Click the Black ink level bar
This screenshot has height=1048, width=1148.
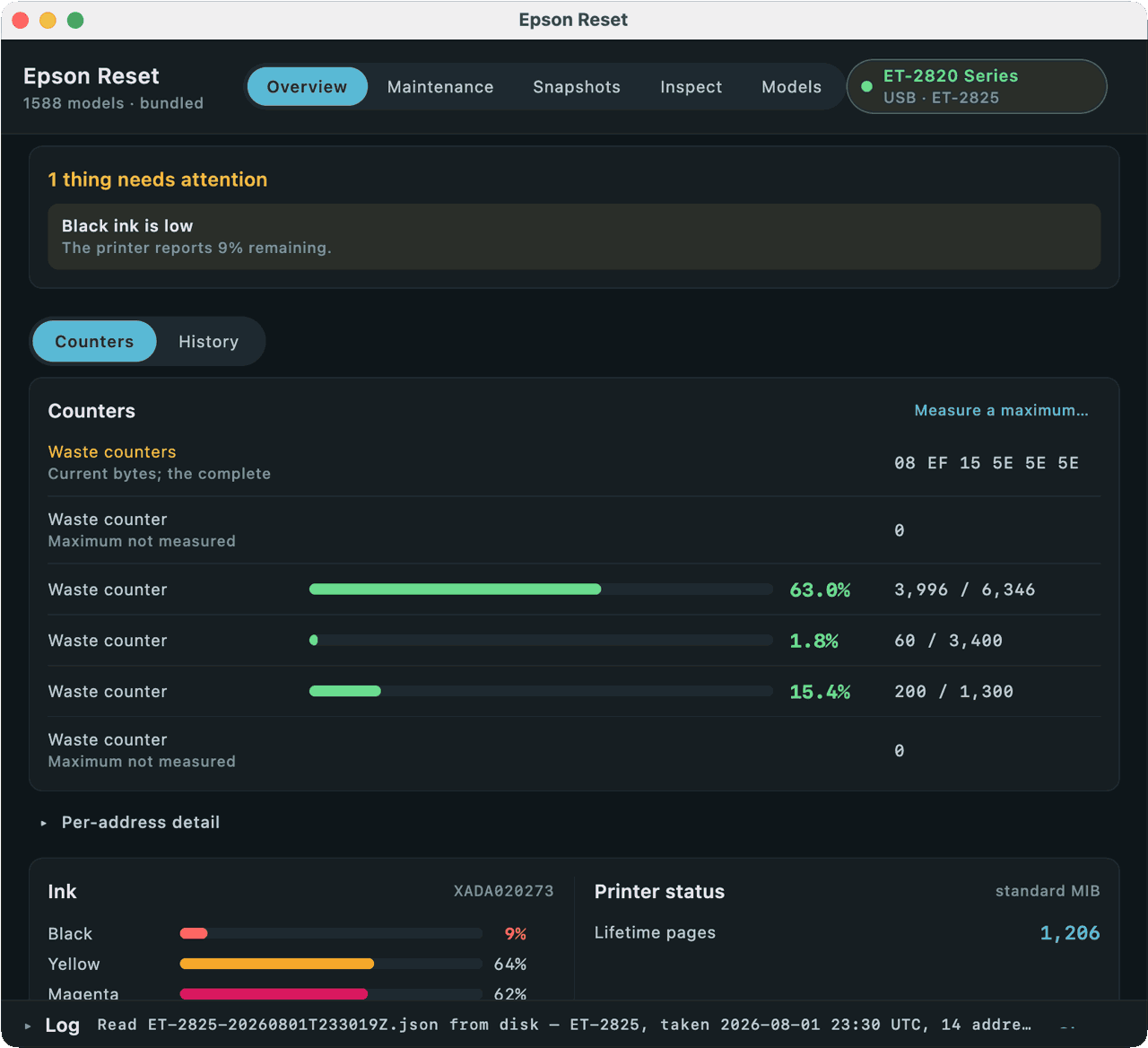click(x=331, y=933)
